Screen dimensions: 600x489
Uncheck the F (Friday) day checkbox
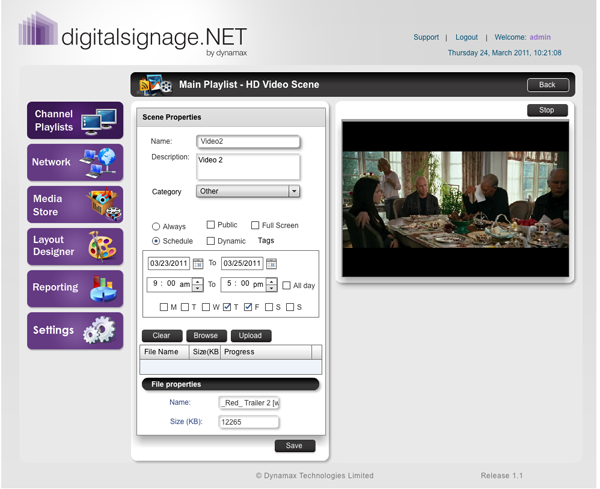coord(248,307)
